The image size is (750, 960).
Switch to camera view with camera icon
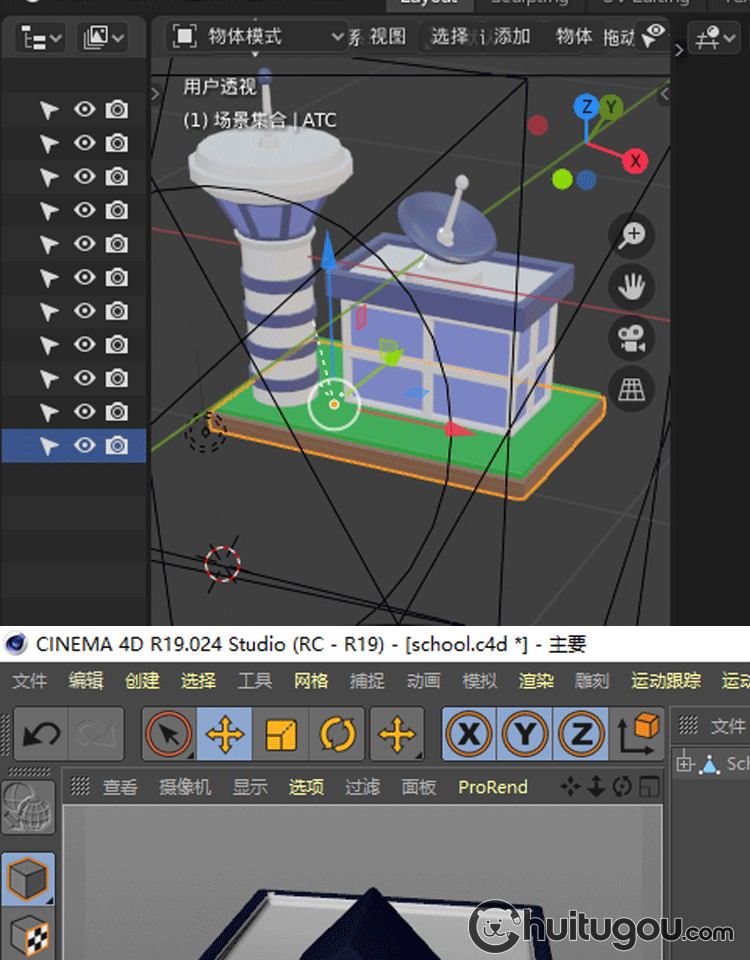coord(631,338)
